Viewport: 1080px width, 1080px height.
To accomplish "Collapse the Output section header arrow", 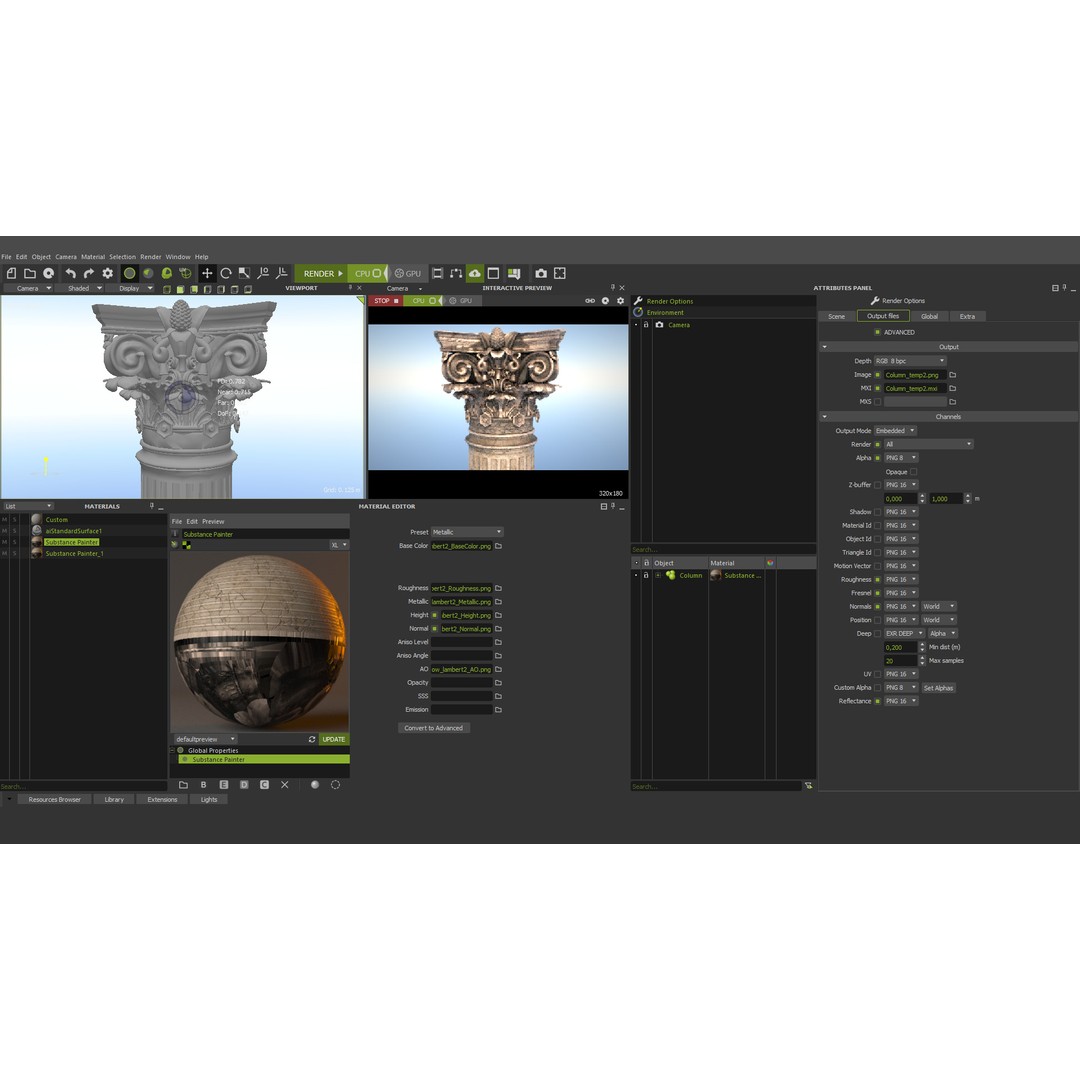I will point(825,347).
